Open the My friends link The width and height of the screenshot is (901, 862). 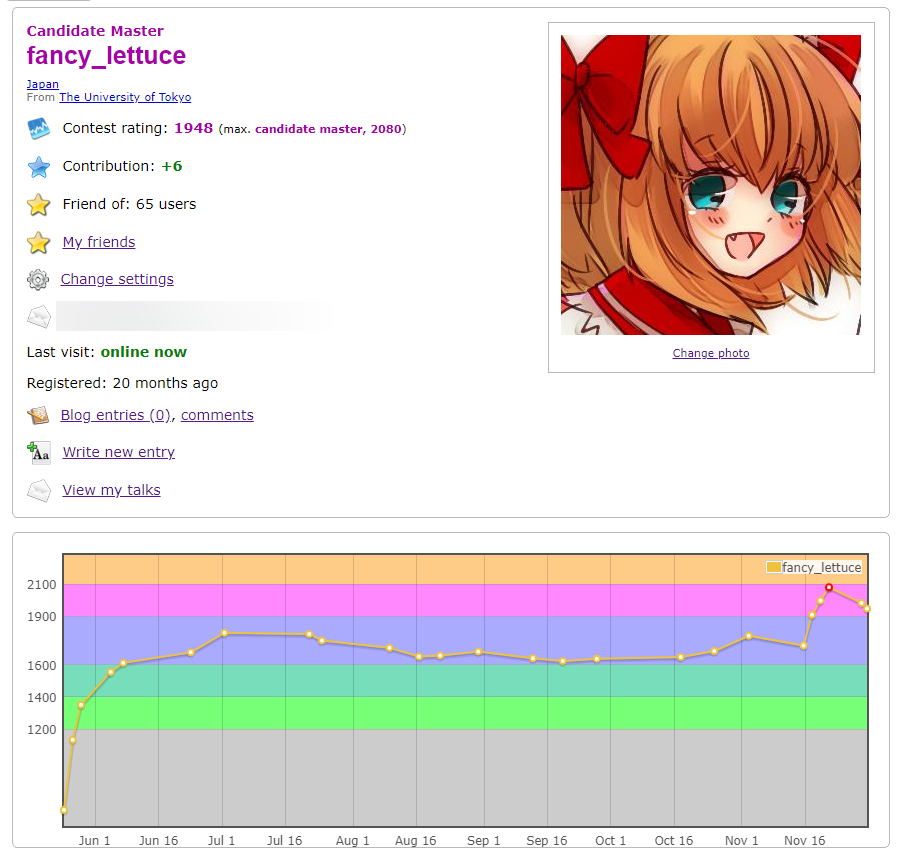99,242
